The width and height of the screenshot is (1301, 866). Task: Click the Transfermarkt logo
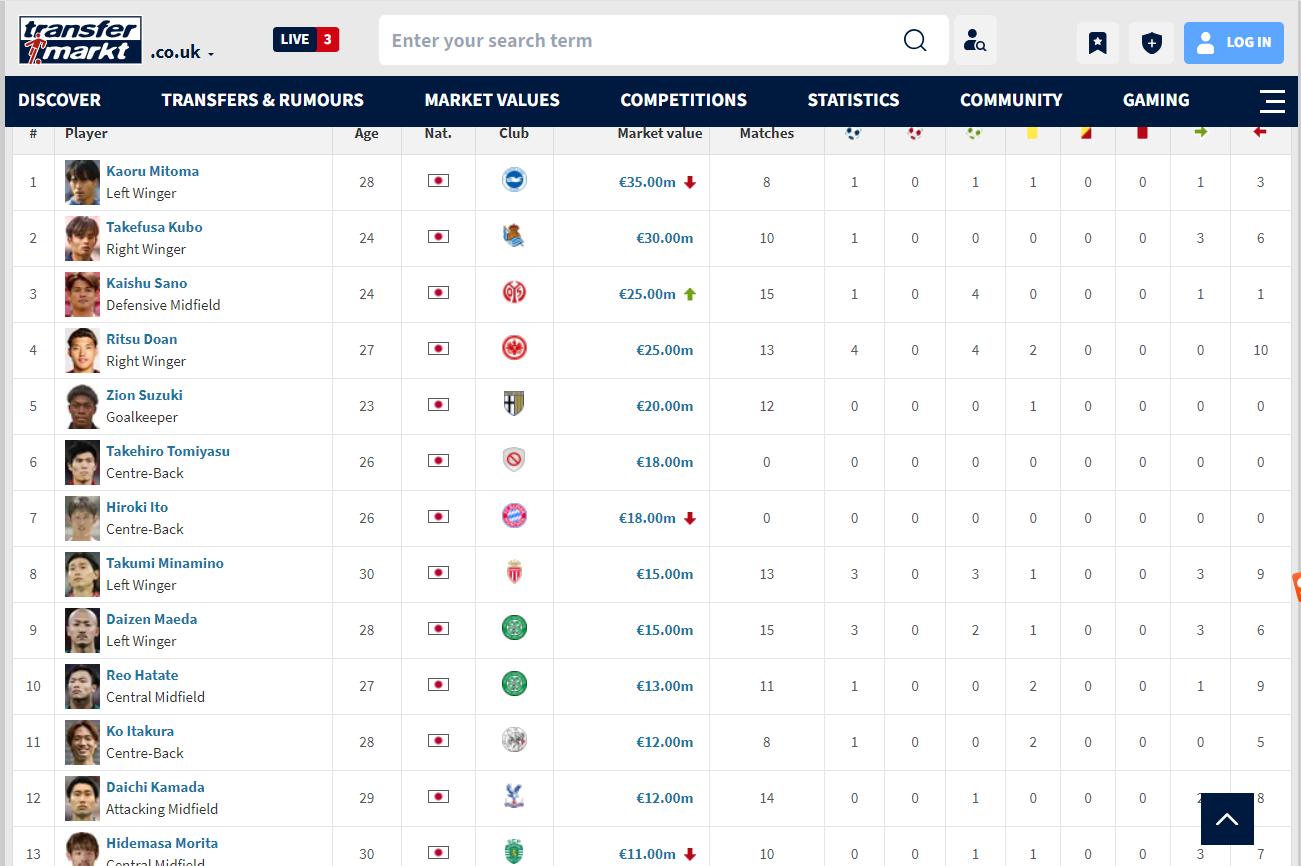pyautogui.click(x=80, y=40)
